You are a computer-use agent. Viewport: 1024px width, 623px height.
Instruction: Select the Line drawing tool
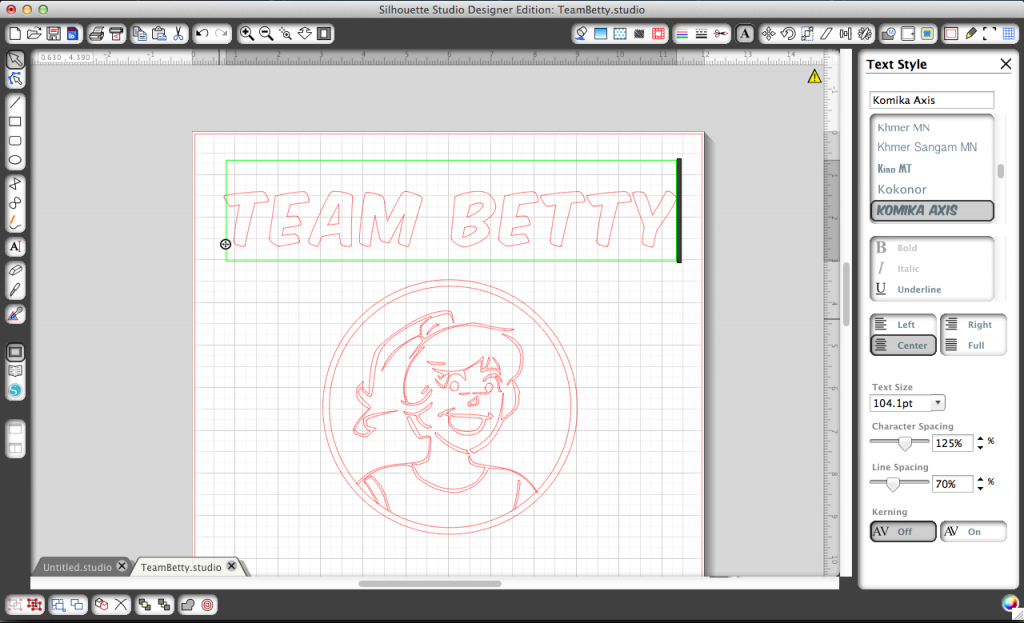click(x=15, y=103)
